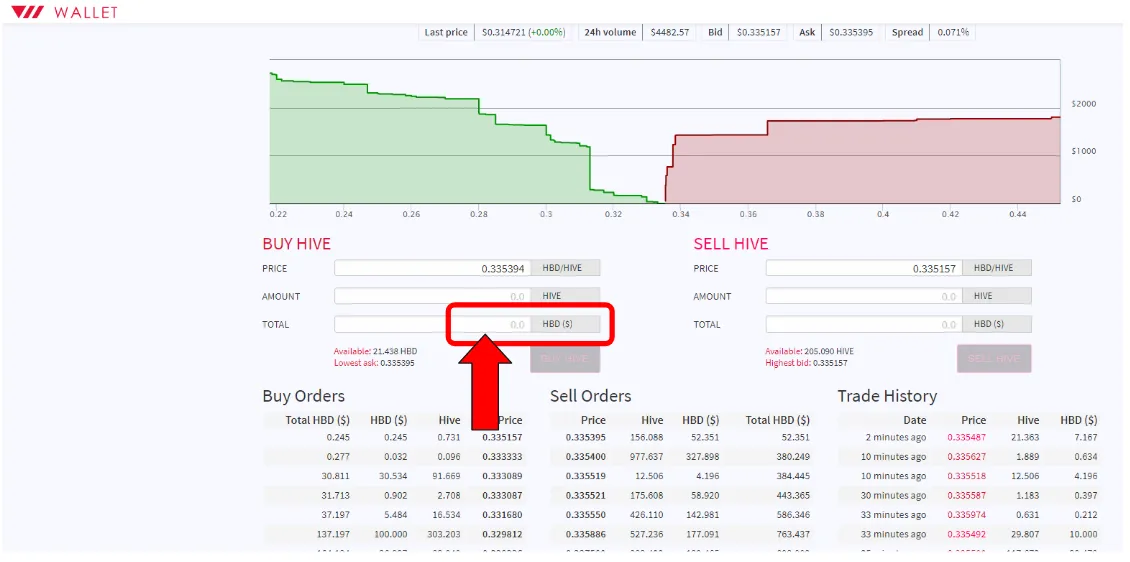Click buy order Hive amount 303.203
The height and width of the screenshot is (562, 1130).
click(x=444, y=535)
